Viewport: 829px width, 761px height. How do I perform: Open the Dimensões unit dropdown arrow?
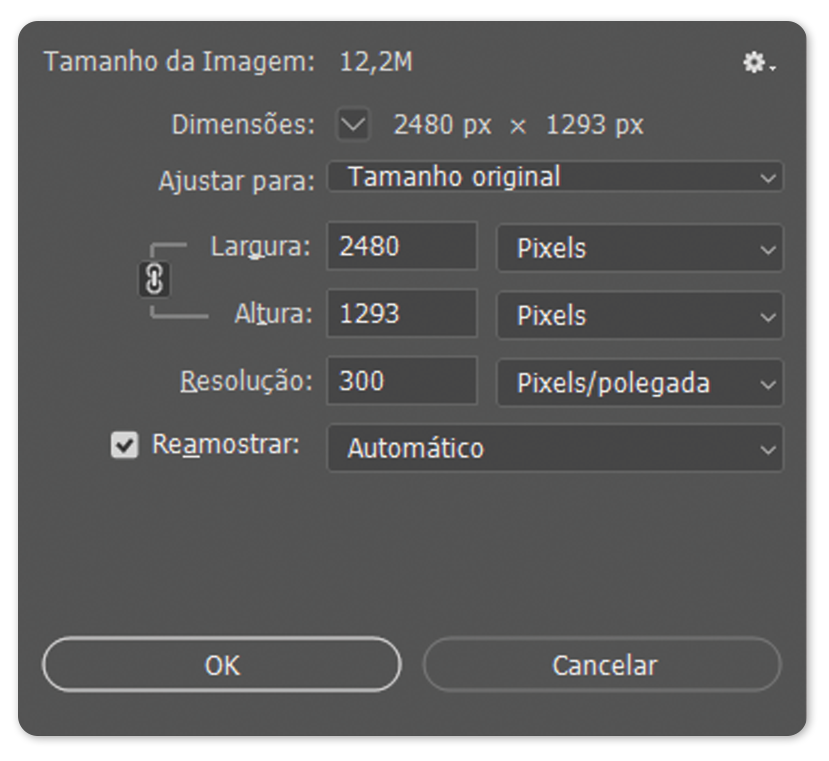click(353, 126)
